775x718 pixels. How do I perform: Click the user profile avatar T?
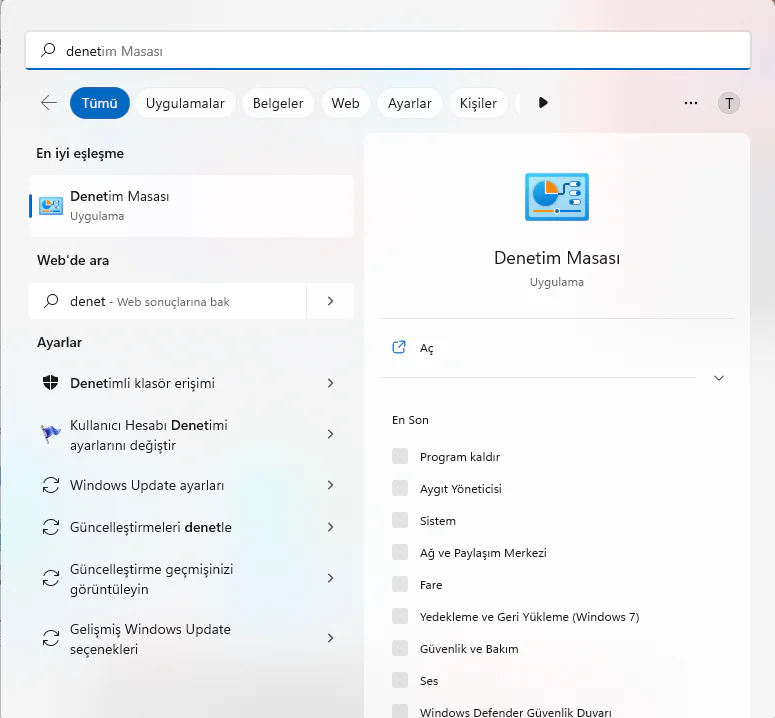point(729,103)
